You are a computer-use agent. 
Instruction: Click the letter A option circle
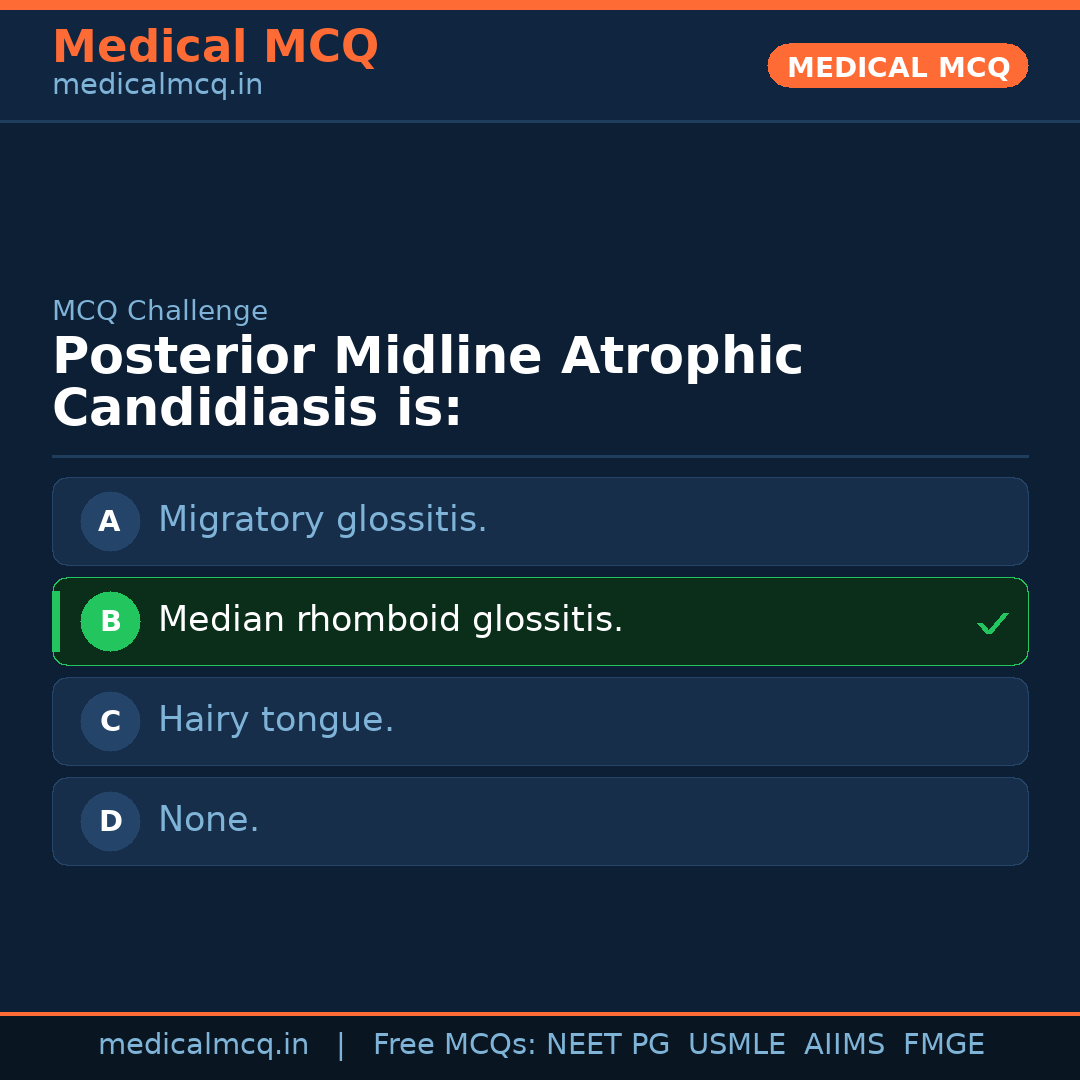tap(110, 521)
